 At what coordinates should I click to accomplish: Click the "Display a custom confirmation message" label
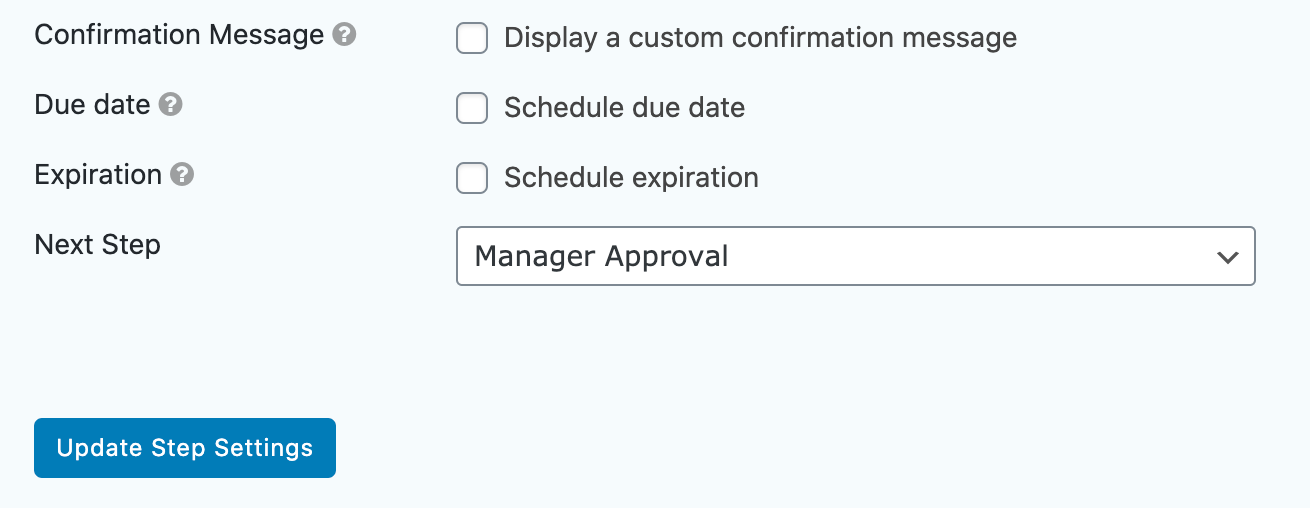tap(760, 38)
